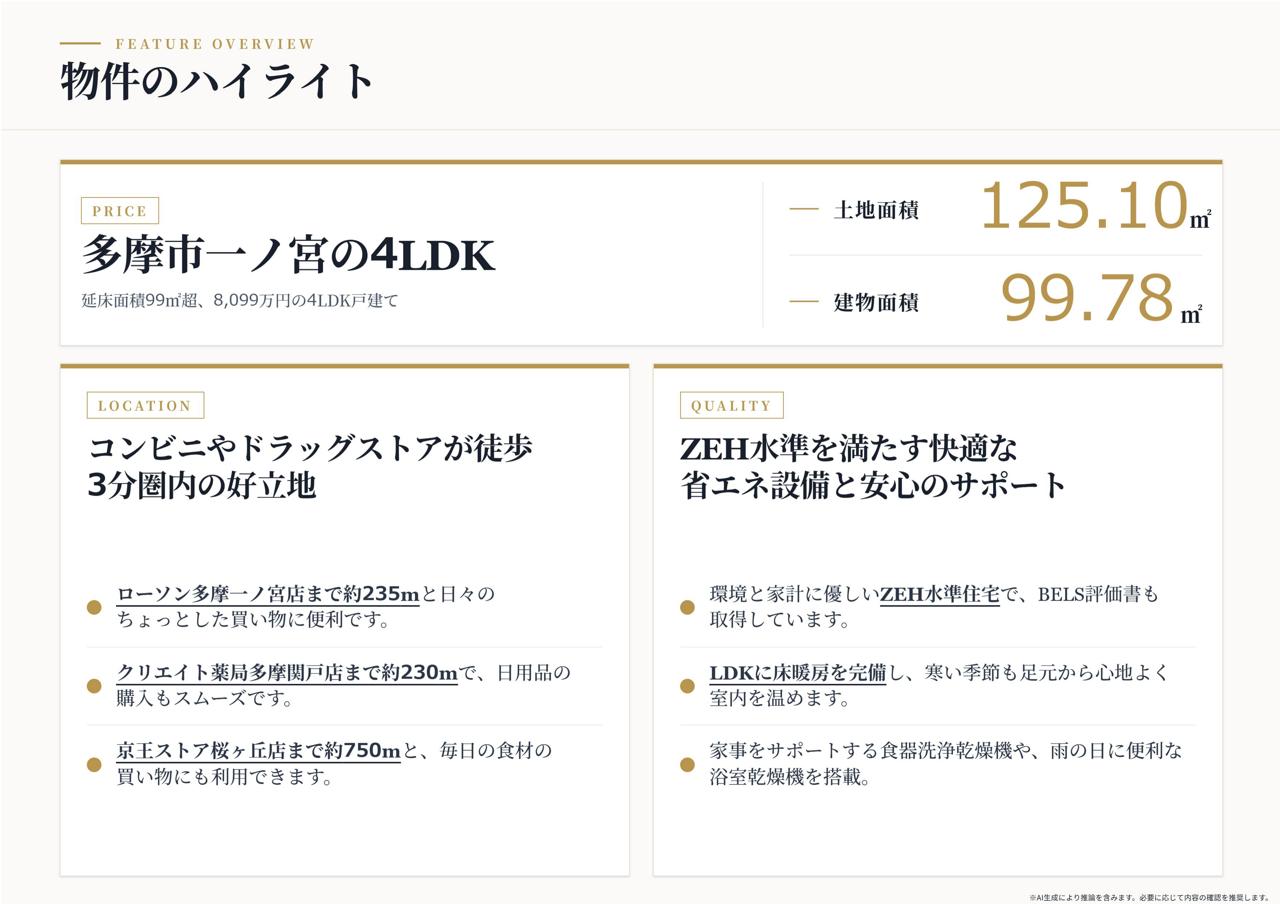The image size is (1280, 904).
Task: Click the QUALITY badge label
Action: (731, 405)
